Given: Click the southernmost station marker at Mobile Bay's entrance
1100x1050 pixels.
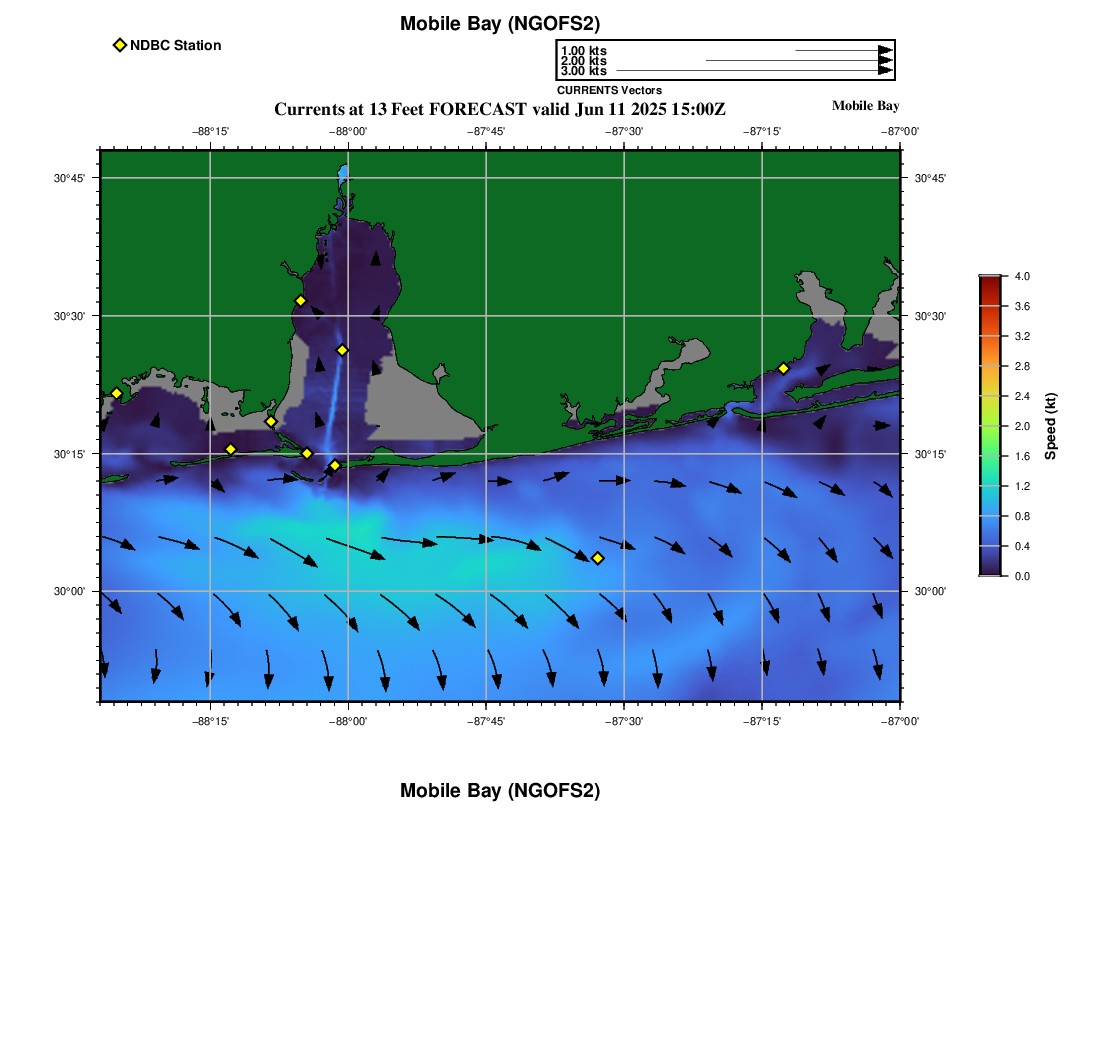Looking at the screenshot, I should tap(335, 465).
